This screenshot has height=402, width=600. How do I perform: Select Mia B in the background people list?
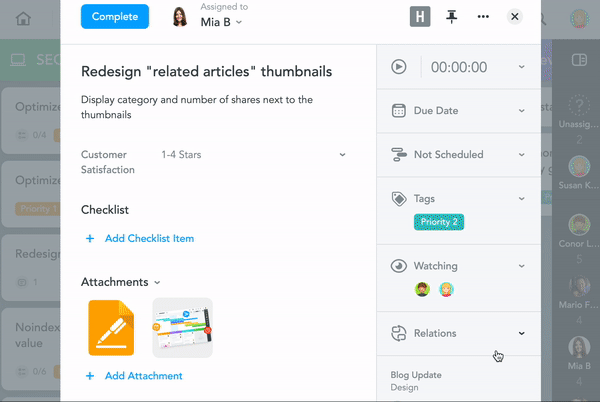pyautogui.click(x=579, y=353)
